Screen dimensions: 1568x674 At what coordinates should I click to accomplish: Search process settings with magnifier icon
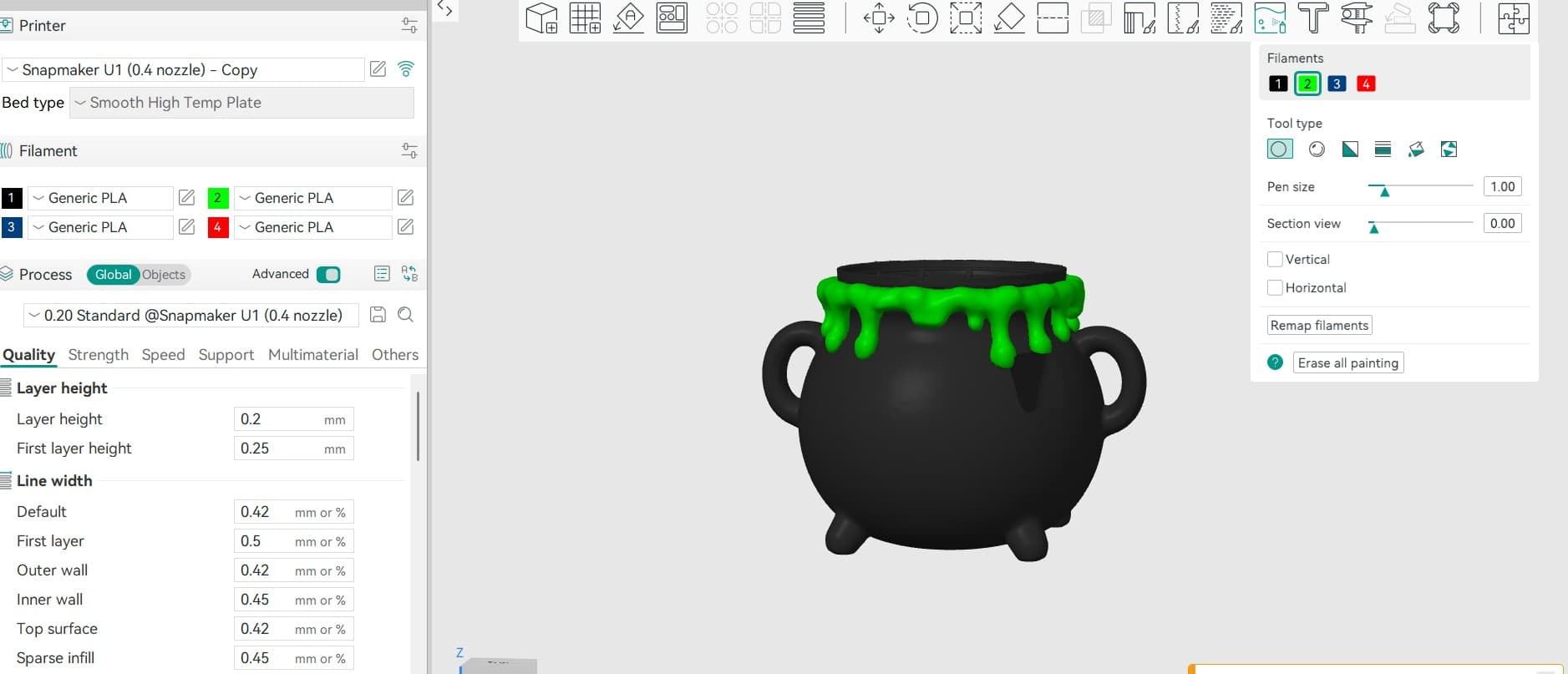click(406, 315)
